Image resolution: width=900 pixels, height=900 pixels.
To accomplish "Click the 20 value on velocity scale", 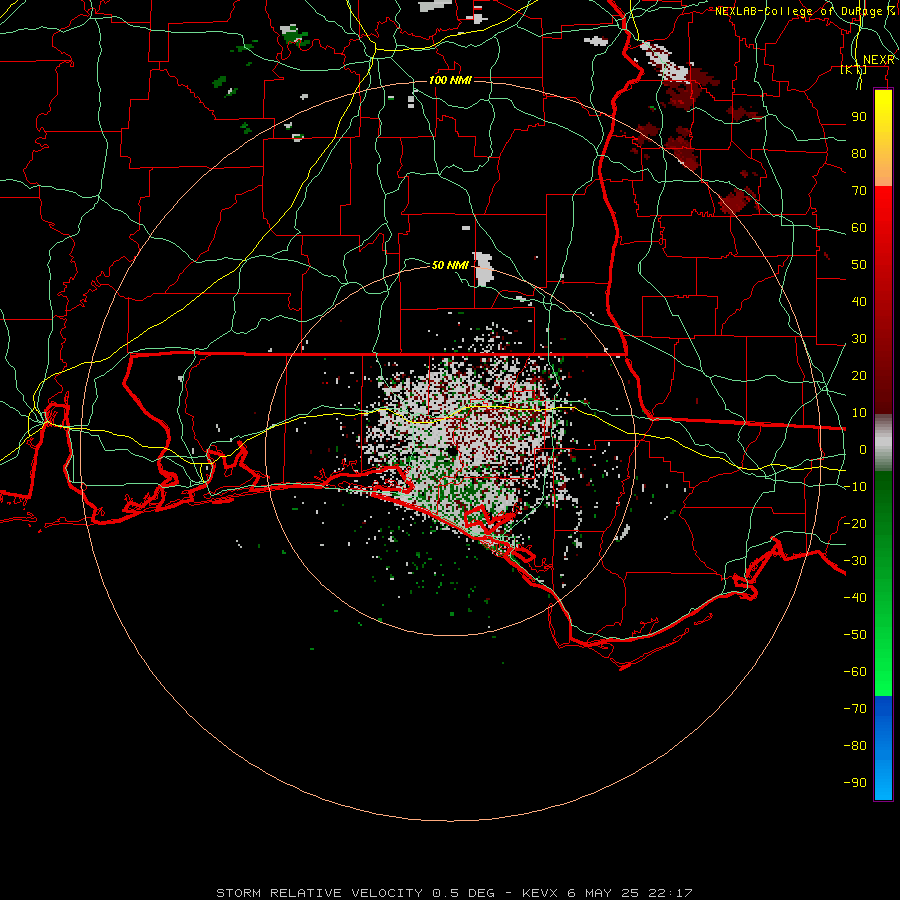I will click(859, 376).
